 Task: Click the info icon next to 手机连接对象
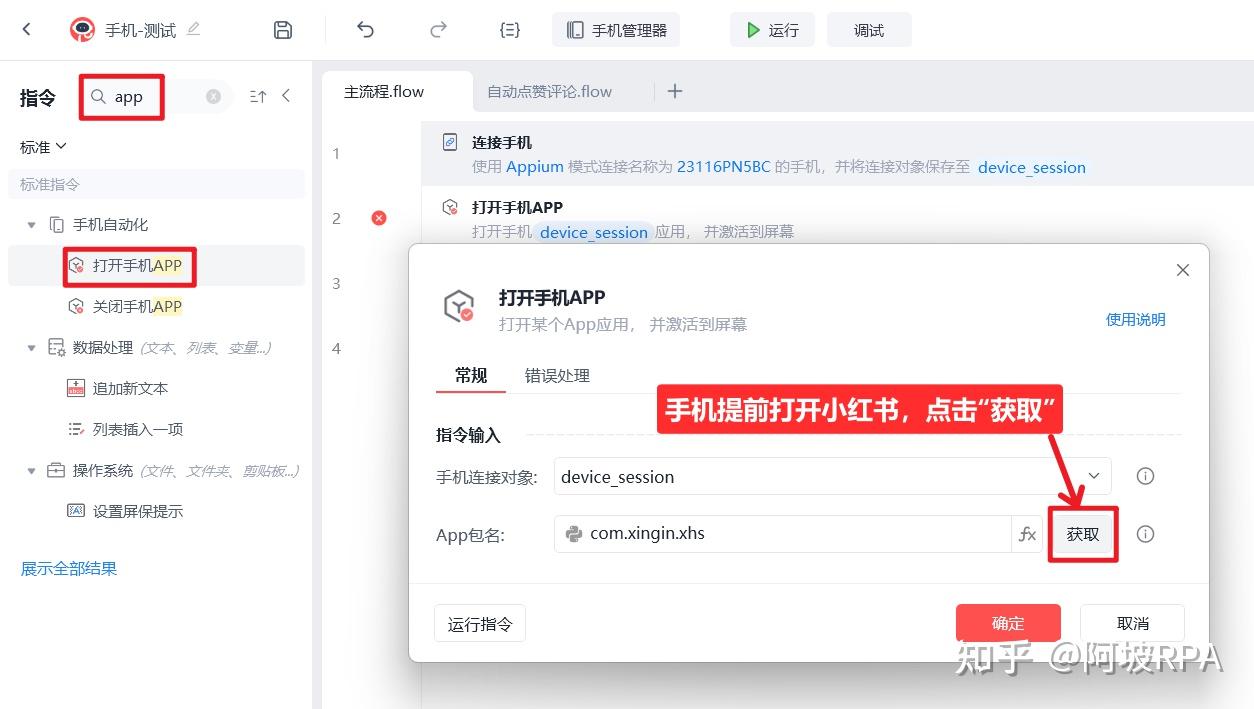coord(1145,476)
